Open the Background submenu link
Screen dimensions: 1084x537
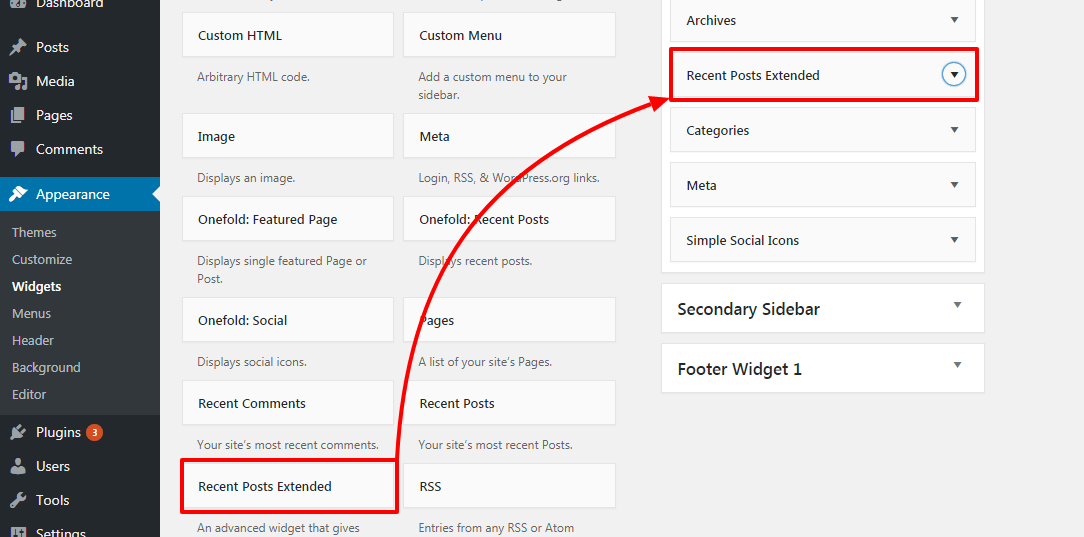coord(46,368)
